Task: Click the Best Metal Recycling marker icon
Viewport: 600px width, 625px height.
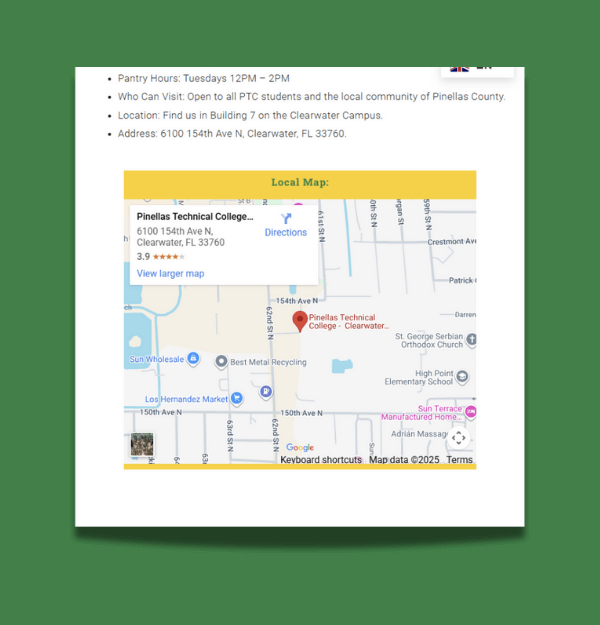Action: click(221, 362)
